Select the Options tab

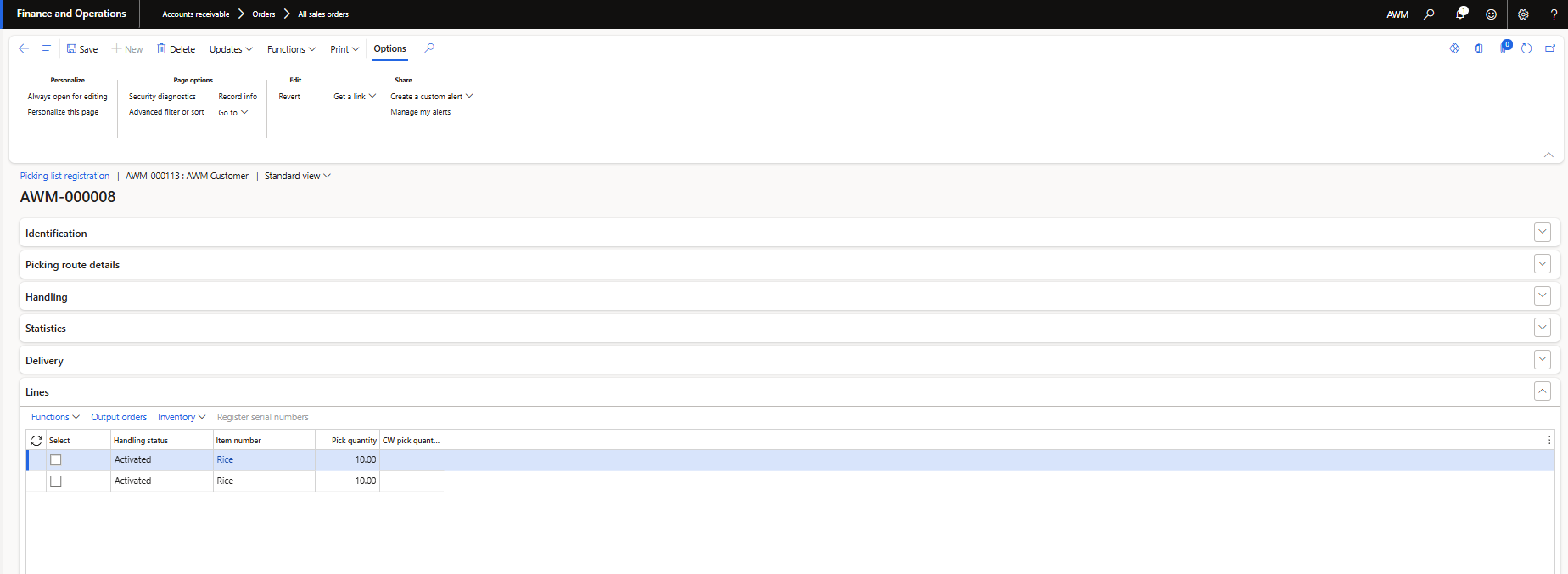coord(389,48)
